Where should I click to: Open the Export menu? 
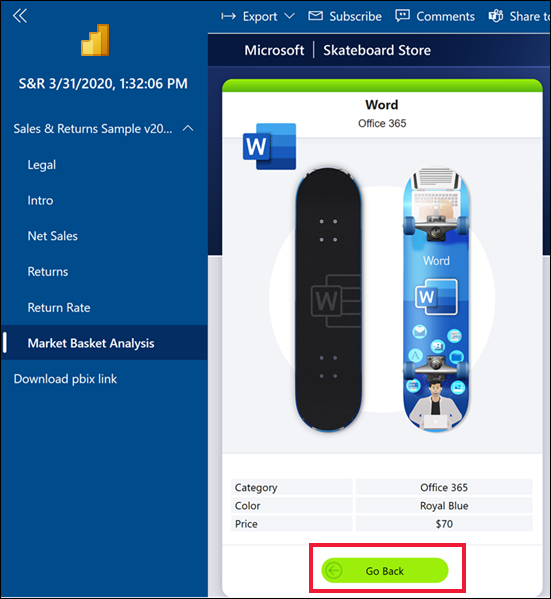(x=258, y=16)
